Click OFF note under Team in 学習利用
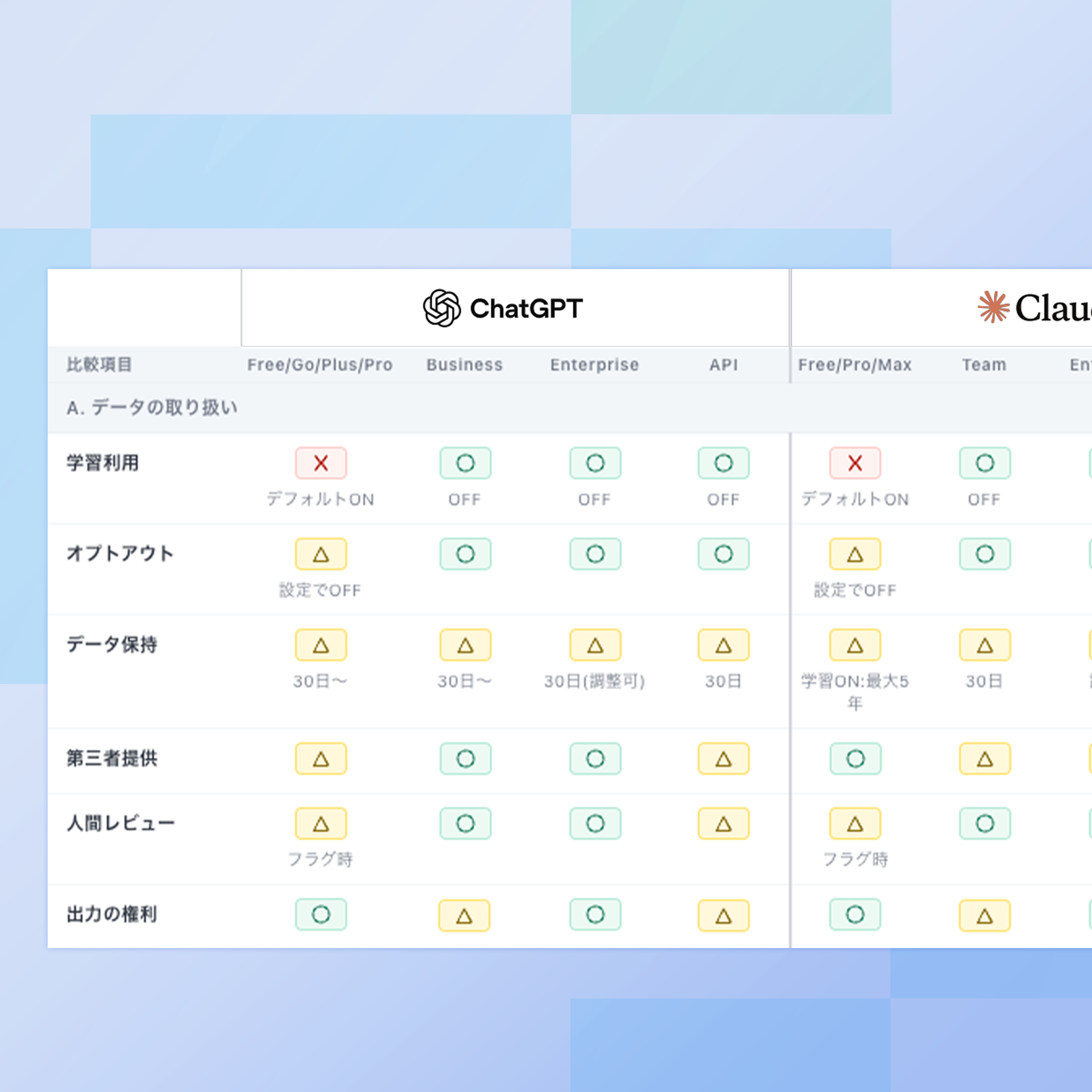Screen dimensions: 1092x1092 click(984, 500)
